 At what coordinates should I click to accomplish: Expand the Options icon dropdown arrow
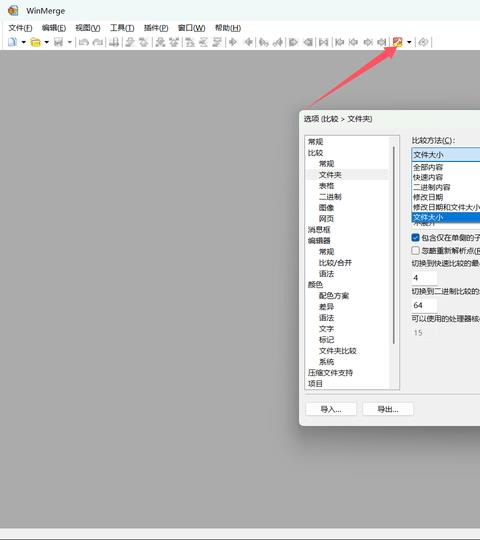(x=409, y=42)
